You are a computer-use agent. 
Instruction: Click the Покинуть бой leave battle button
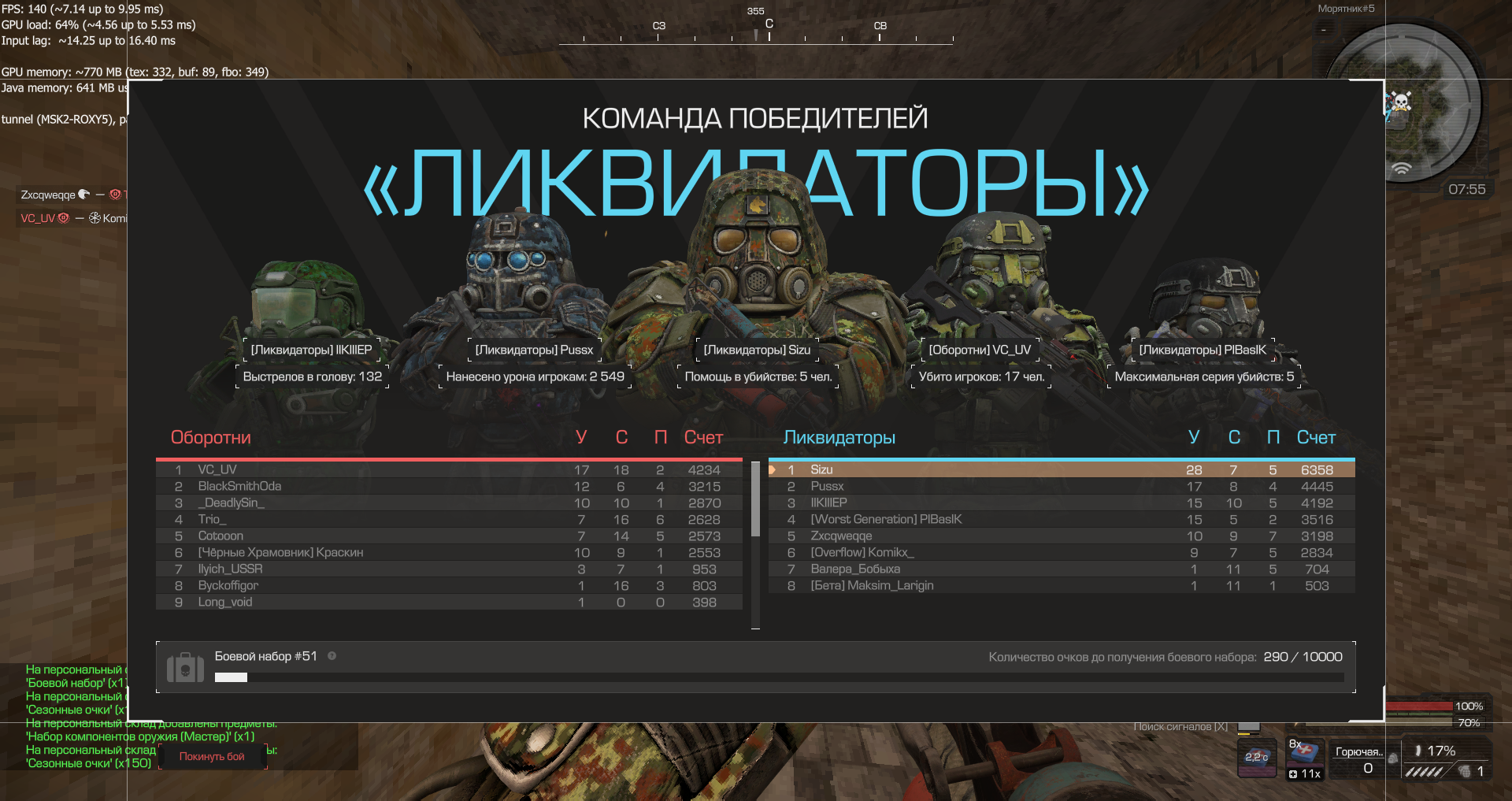coord(212,757)
